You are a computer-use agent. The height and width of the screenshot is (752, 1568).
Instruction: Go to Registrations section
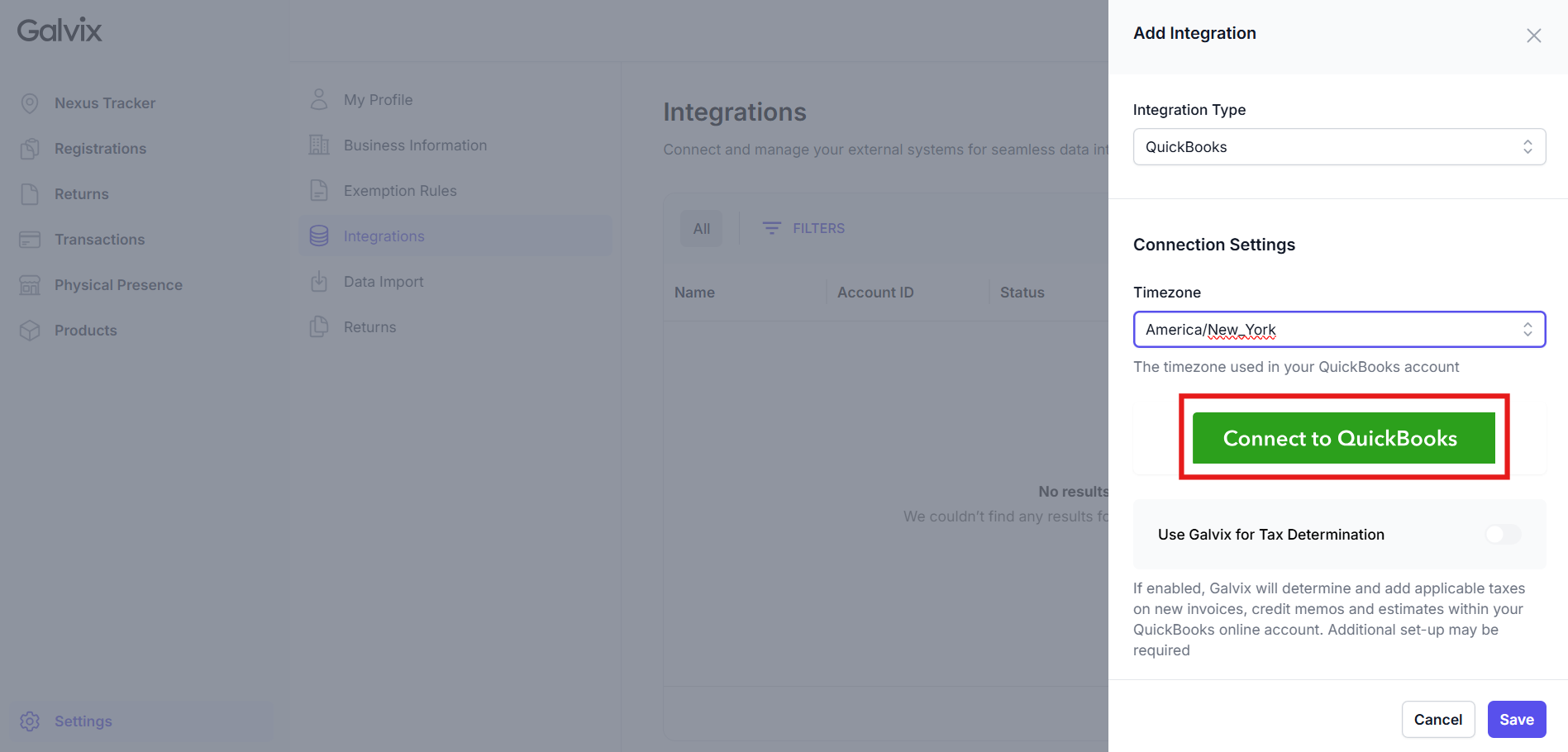(x=100, y=149)
